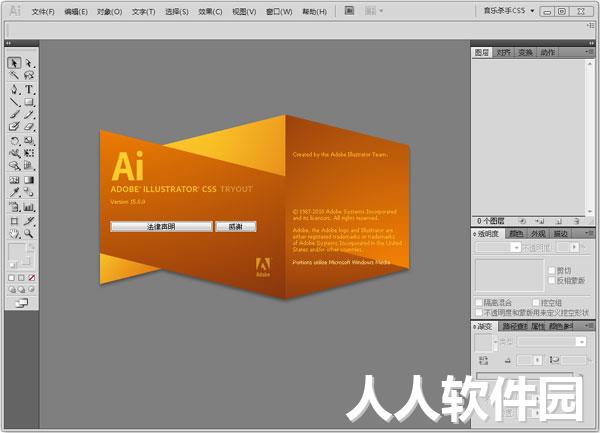This screenshot has width=600, height=433.
Task: Select the Line Segment tool
Action: pos(14,102)
